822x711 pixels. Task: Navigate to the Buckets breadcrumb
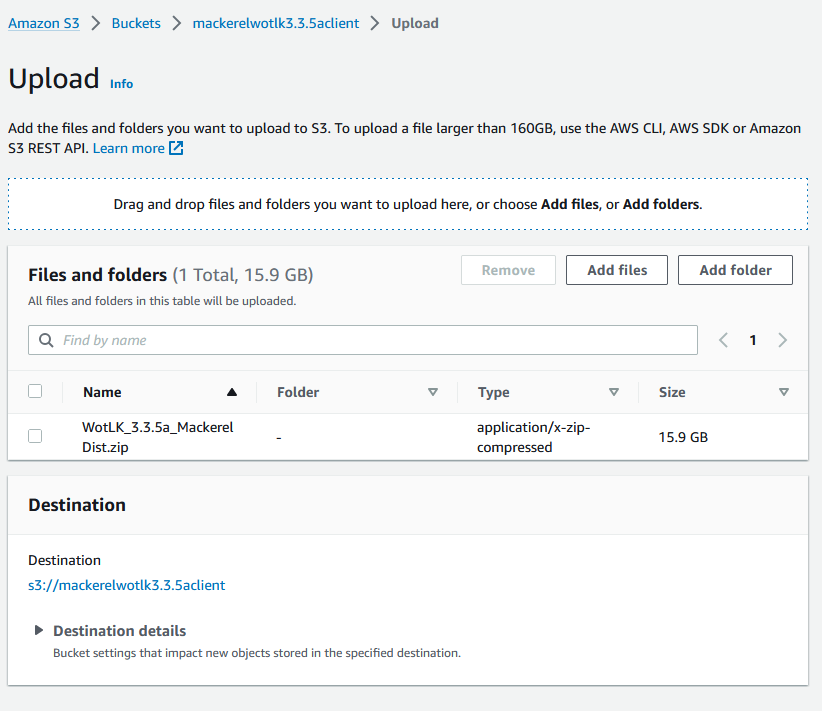(136, 23)
